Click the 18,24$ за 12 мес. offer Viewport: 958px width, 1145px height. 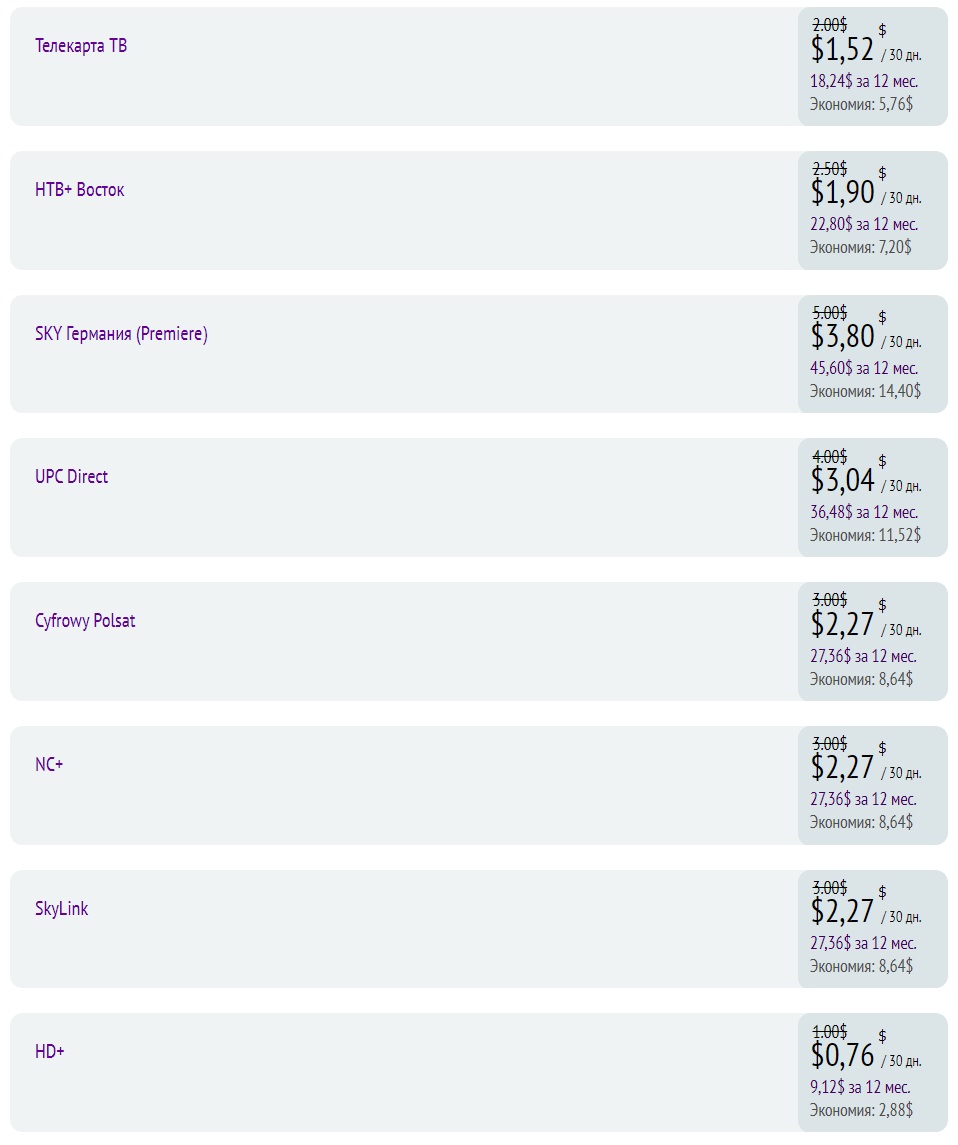pyautogui.click(x=864, y=81)
